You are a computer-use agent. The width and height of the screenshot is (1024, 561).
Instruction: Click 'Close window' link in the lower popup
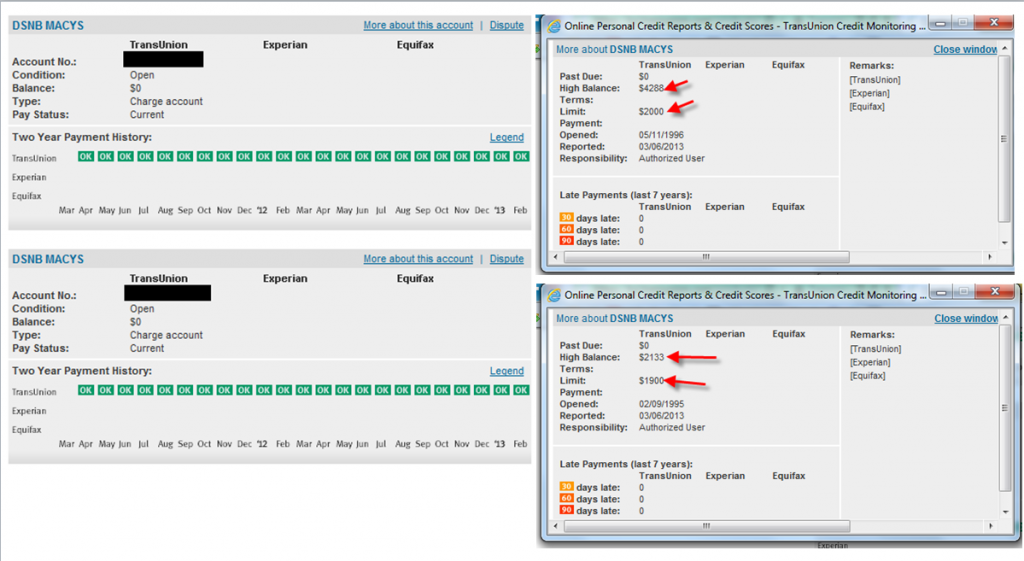(x=965, y=318)
